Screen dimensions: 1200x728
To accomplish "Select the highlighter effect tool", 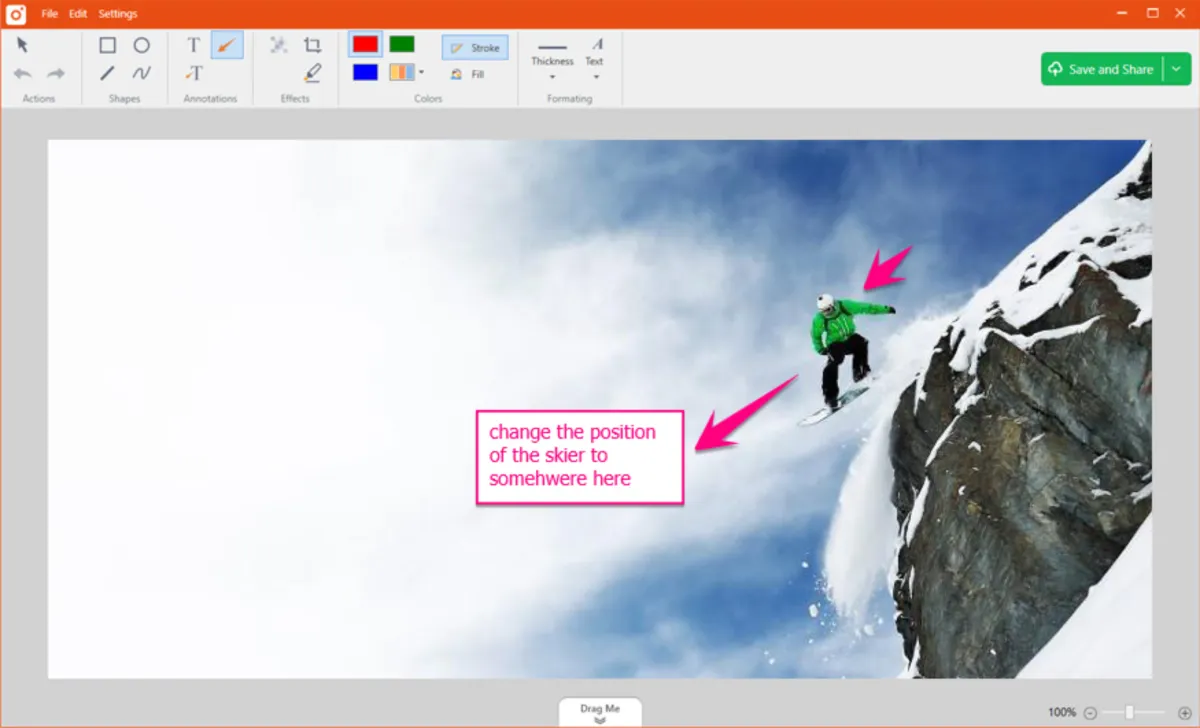I will click(x=313, y=73).
